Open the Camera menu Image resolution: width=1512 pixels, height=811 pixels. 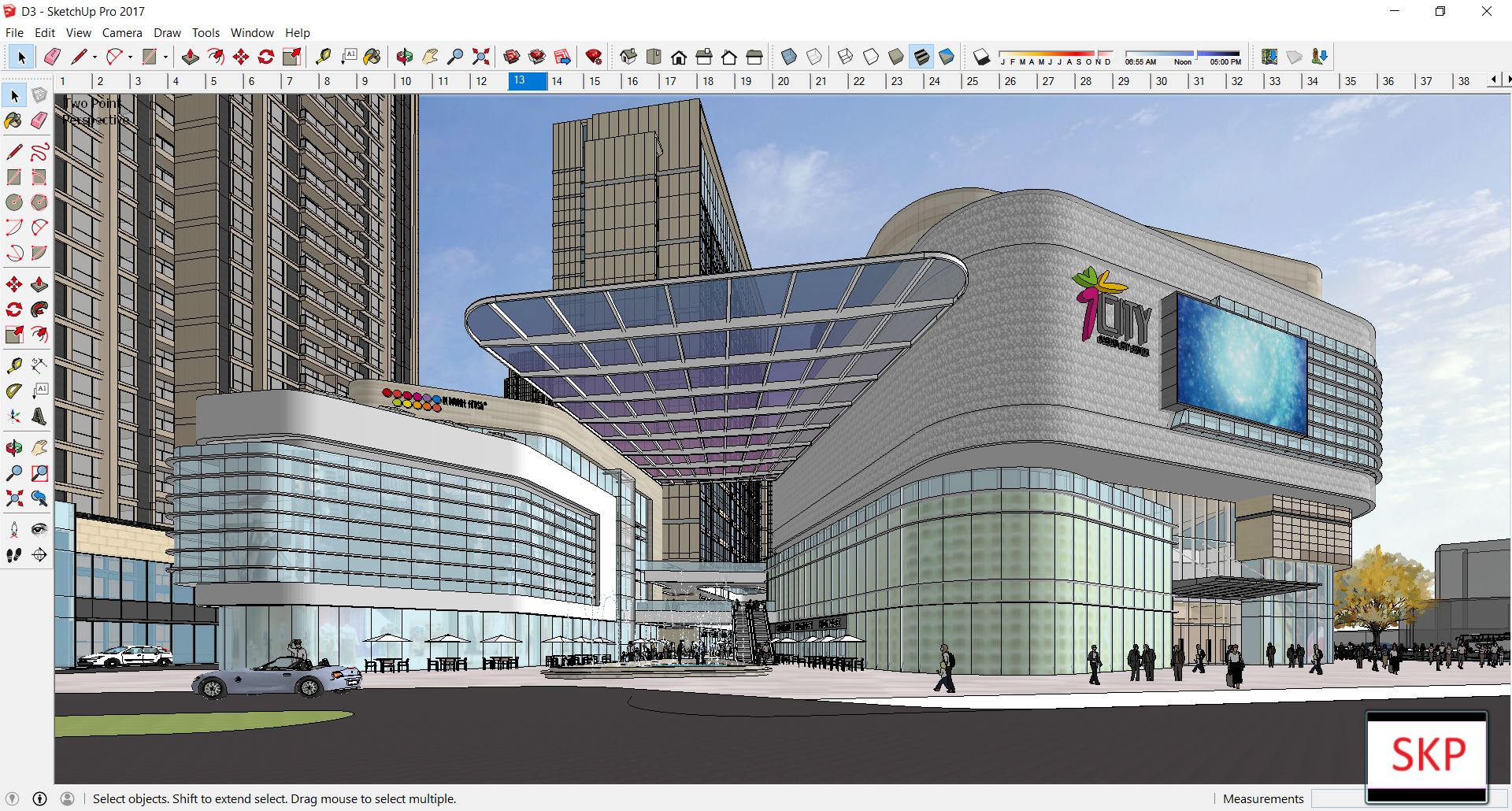coord(122,33)
